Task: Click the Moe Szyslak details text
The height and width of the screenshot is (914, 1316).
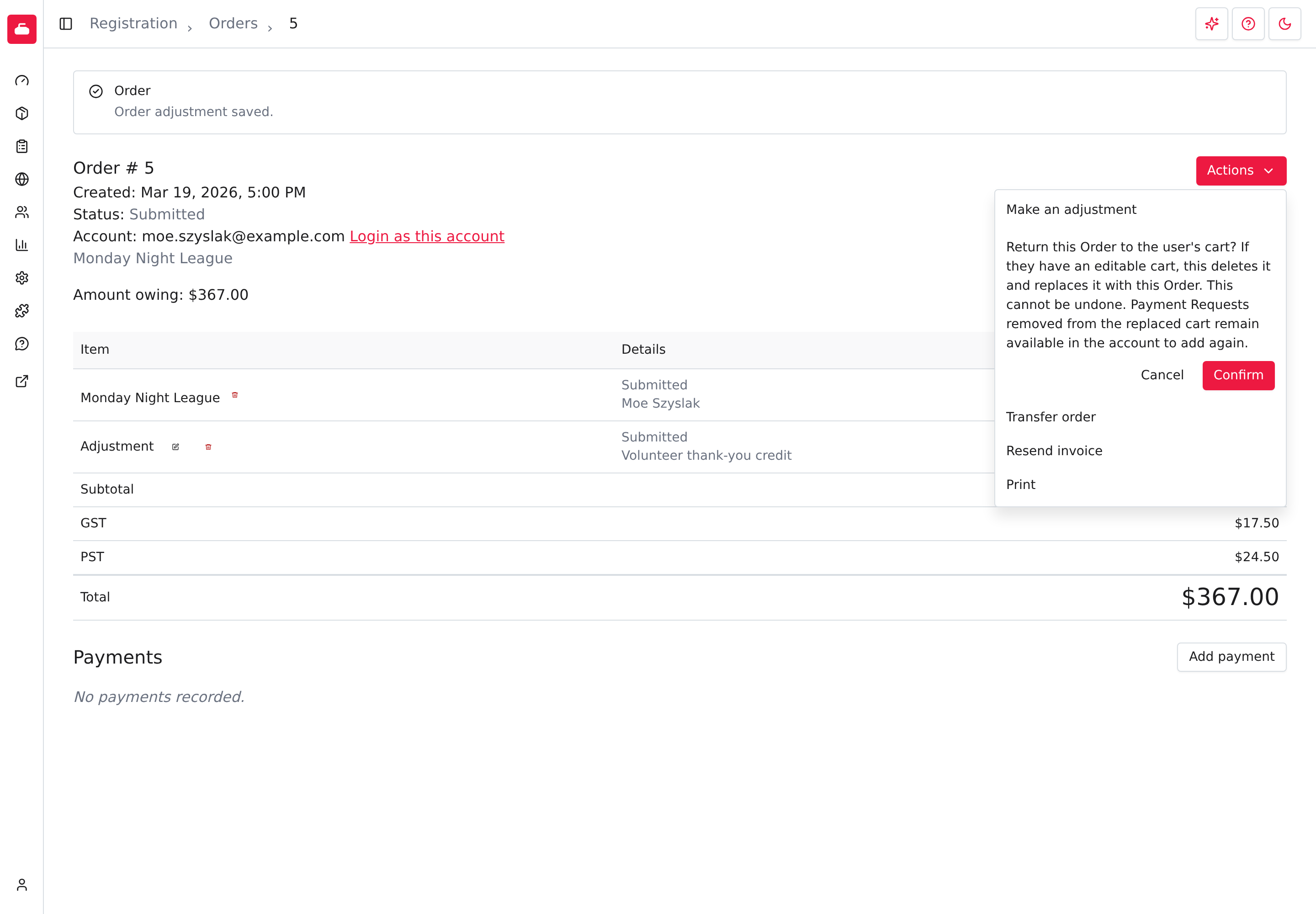Action: coord(660,404)
